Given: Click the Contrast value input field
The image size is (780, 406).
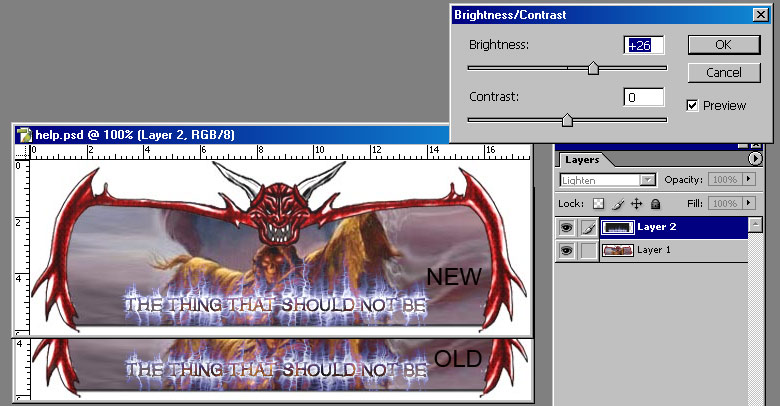Looking at the screenshot, I should (645, 97).
